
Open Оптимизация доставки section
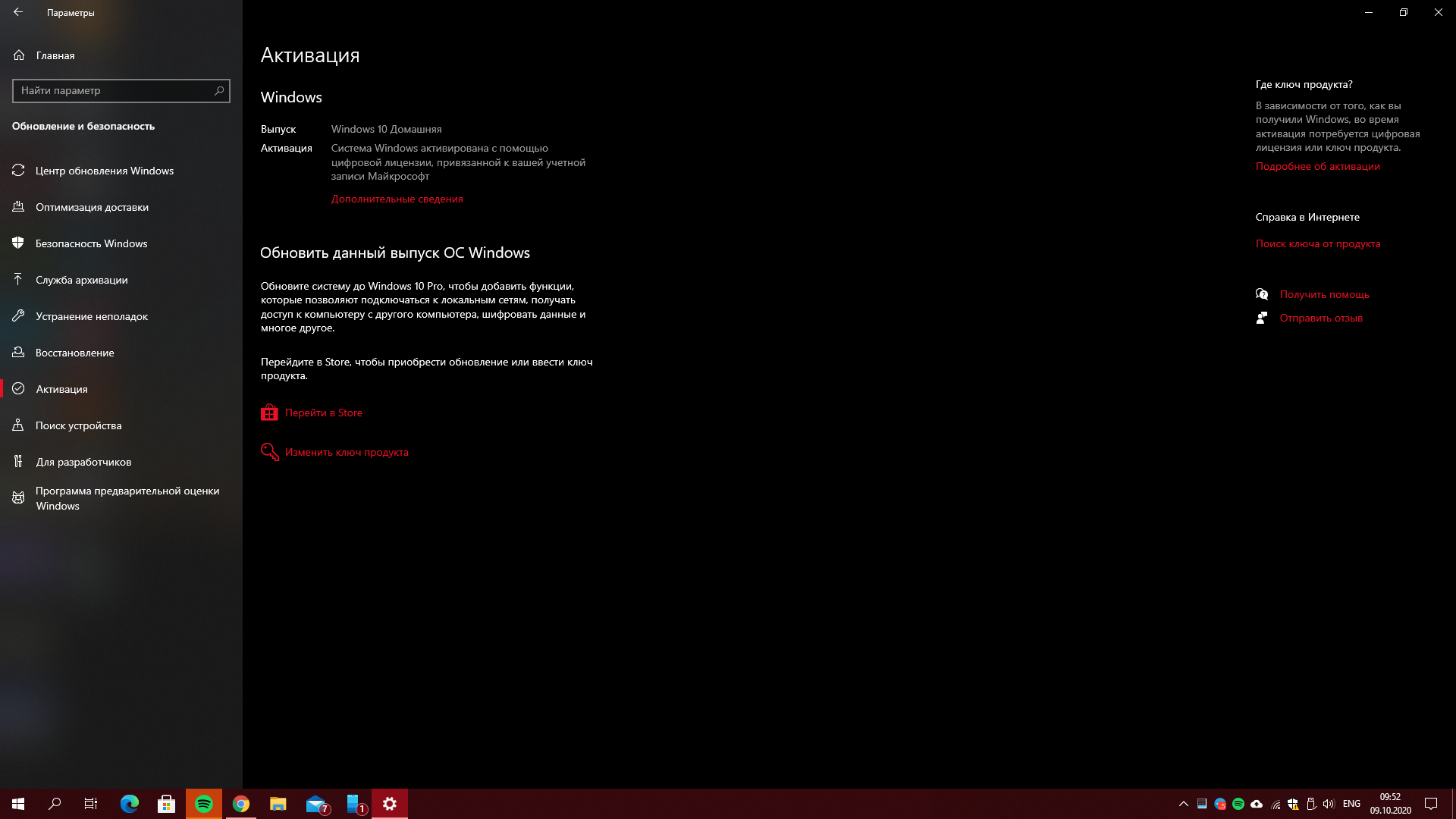click(x=121, y=207)
